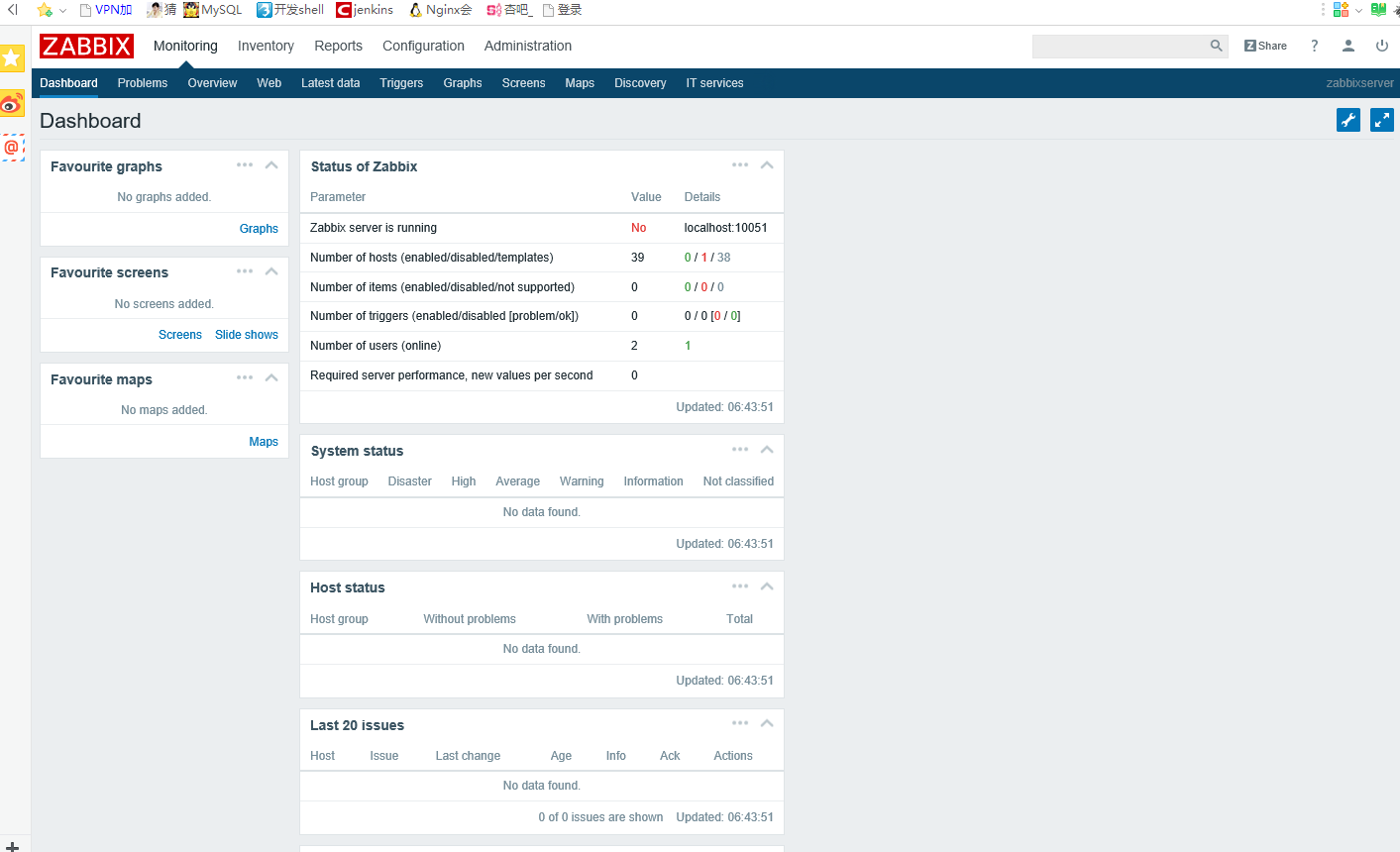
Task: Collapse the System status widget
Action: (x=767, y=450)
